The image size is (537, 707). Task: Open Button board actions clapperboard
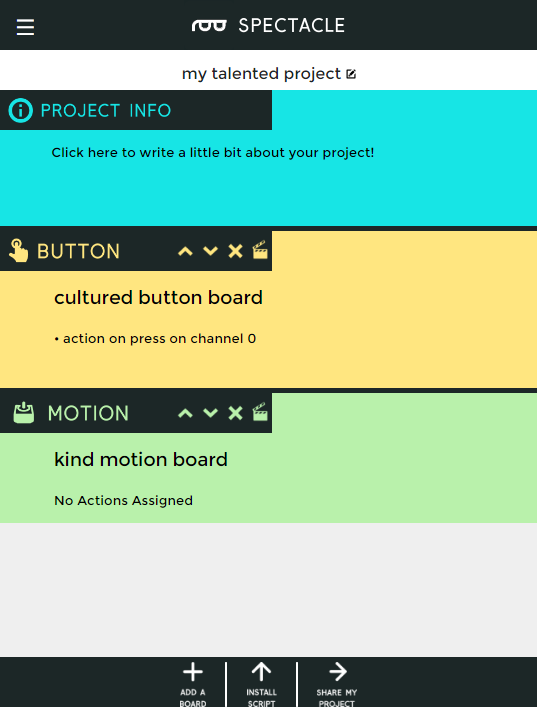point(260,250)
